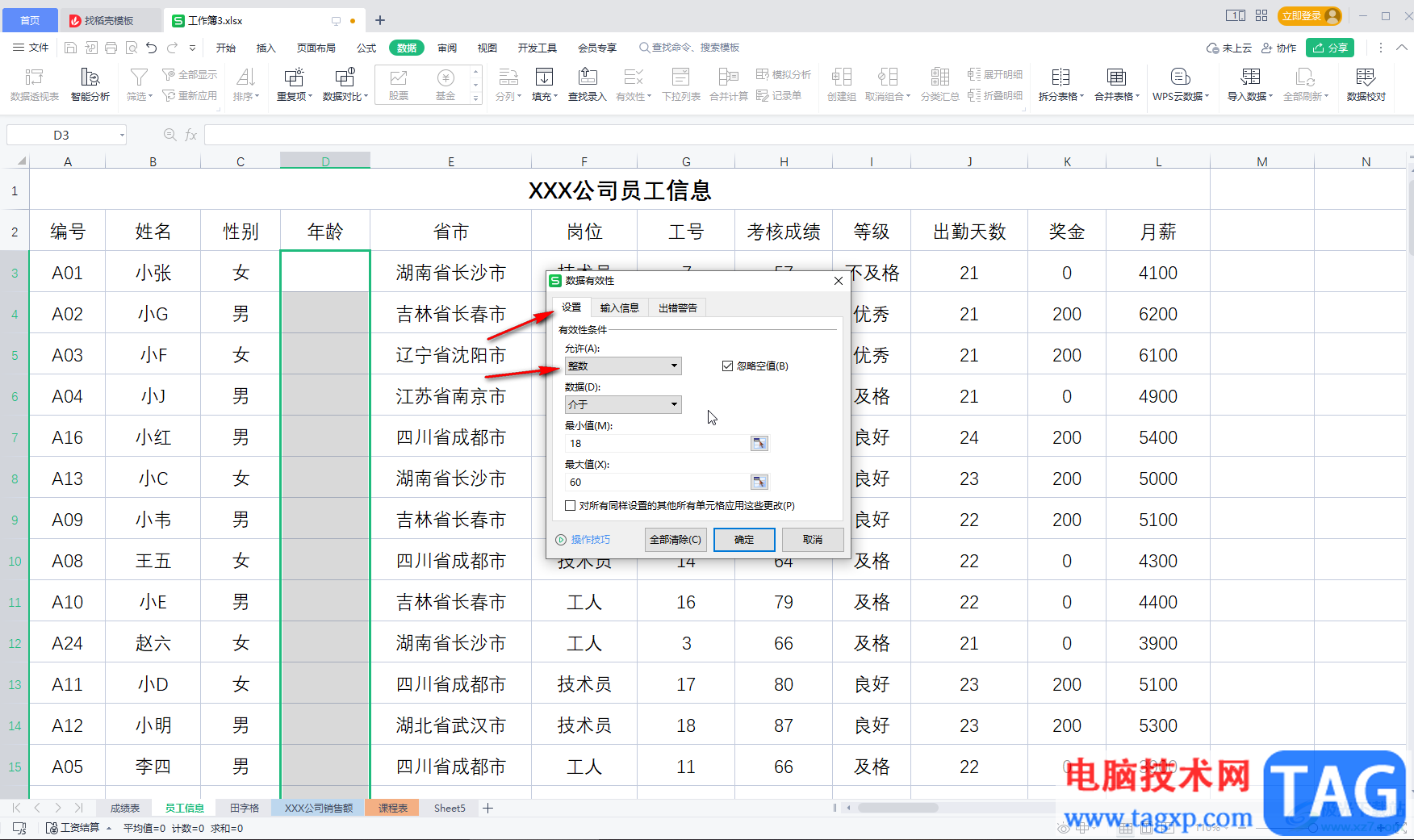Switch to the 输入信息 tab
The image size is (1414, 840).
pyautogui.click(x=619, y=307)
